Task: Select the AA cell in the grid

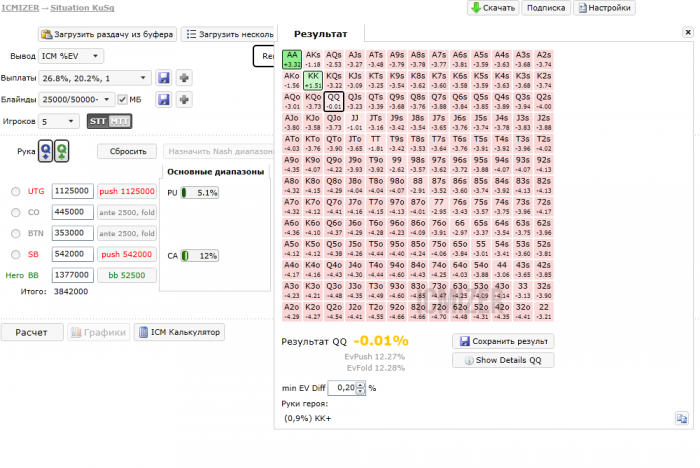Action: coord(292,59)
